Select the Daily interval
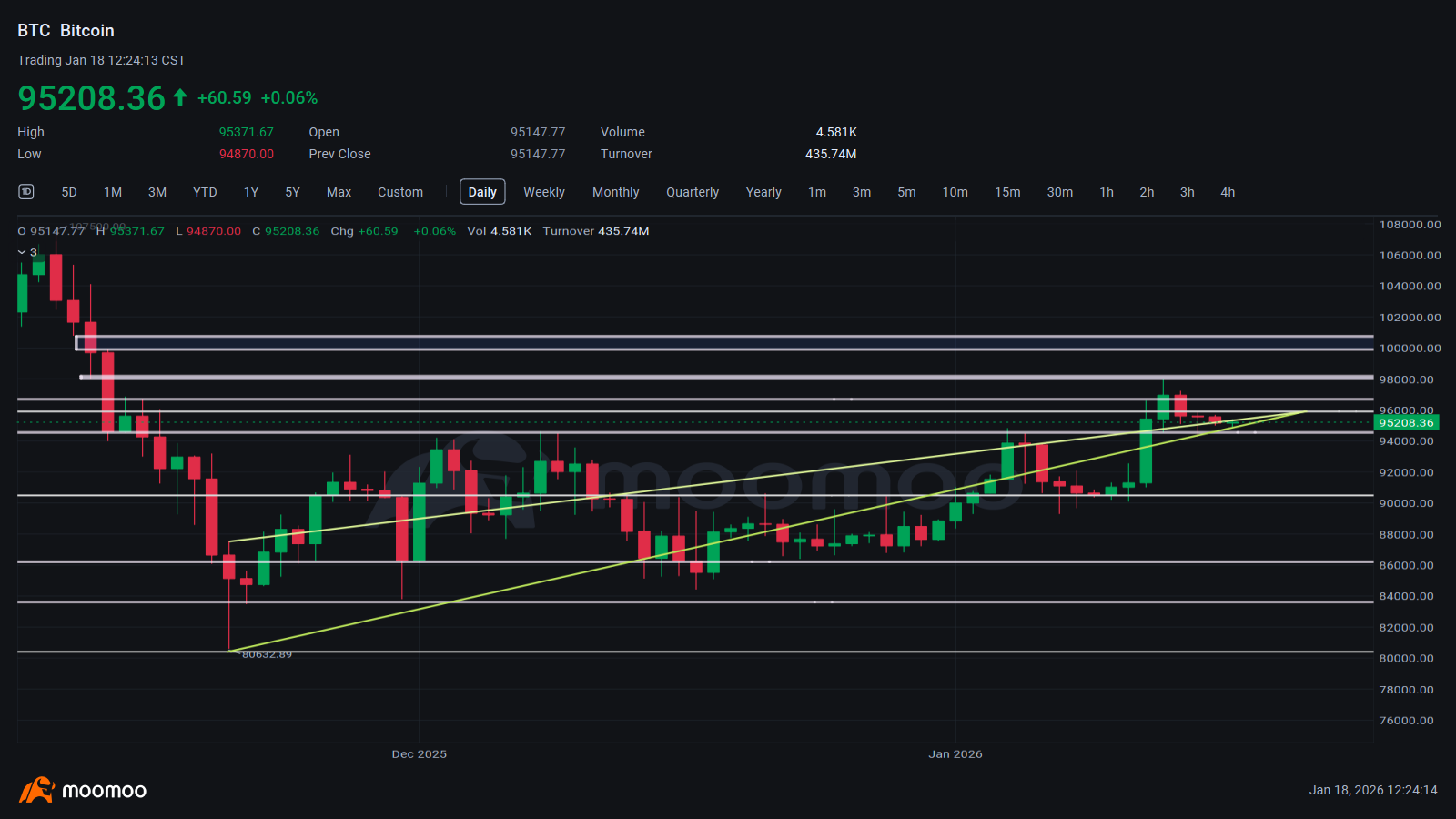1456x819 pixels. point(482,192)
